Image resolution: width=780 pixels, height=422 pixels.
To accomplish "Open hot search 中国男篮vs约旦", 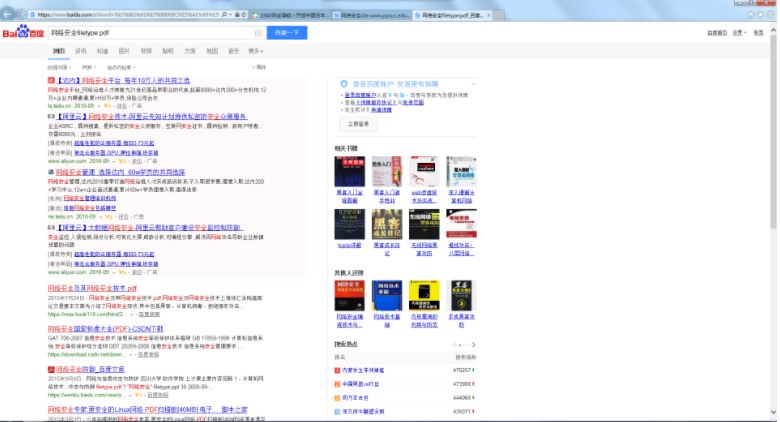I will [x=361, y=384].
